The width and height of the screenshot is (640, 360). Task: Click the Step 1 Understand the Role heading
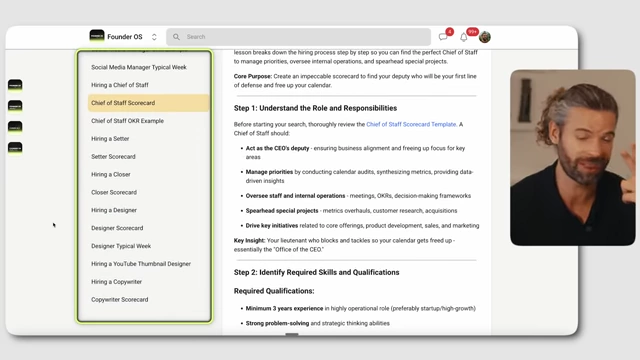coord(315,108)
